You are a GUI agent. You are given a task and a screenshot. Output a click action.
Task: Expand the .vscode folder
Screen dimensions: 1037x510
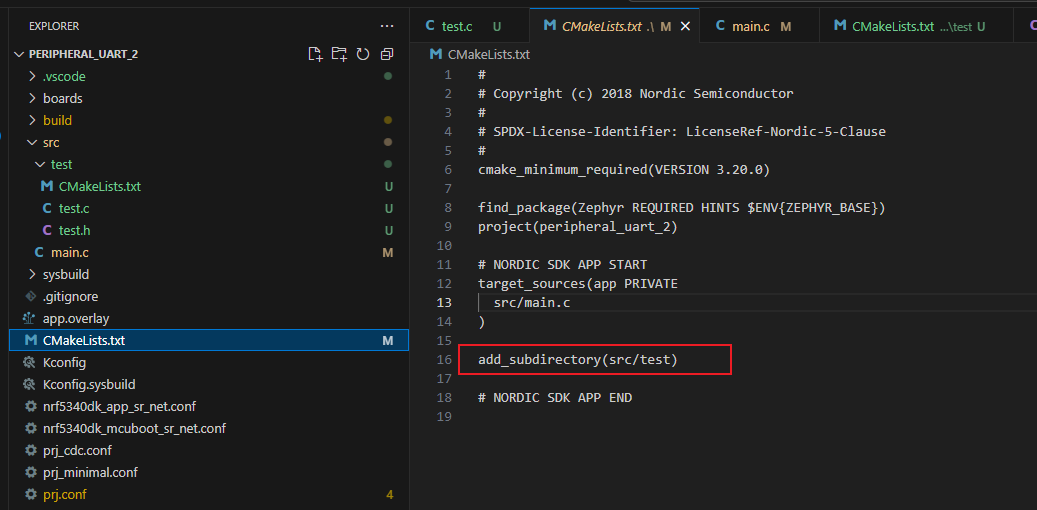[33, 77]
